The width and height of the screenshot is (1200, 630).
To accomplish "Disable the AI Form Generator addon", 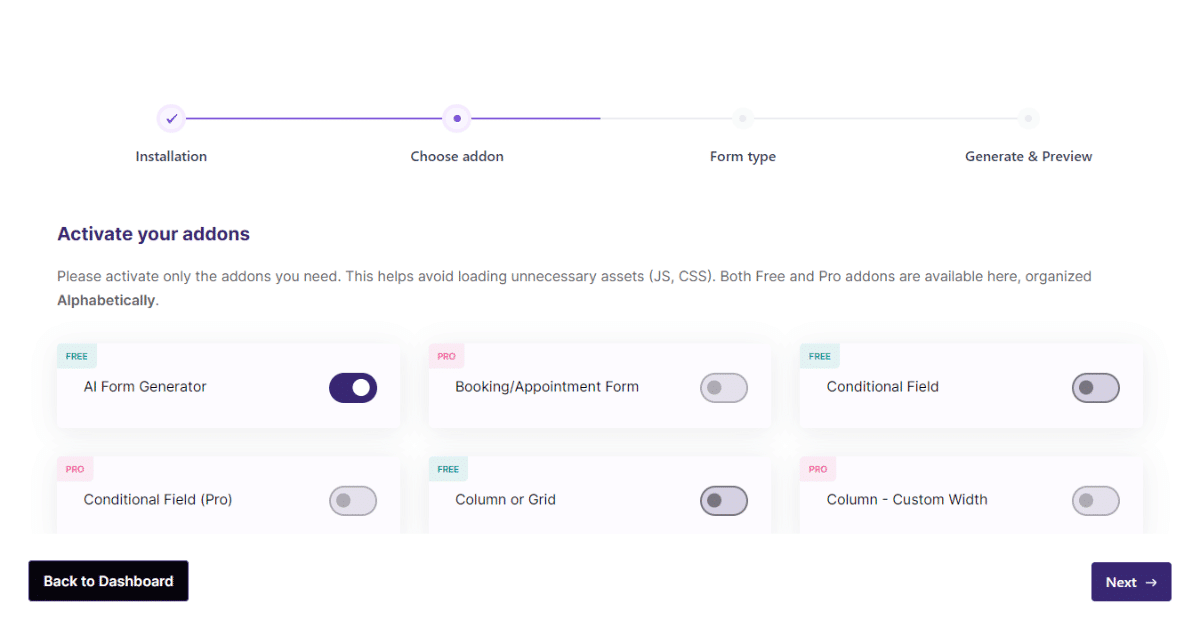I will tap(353, 387).
